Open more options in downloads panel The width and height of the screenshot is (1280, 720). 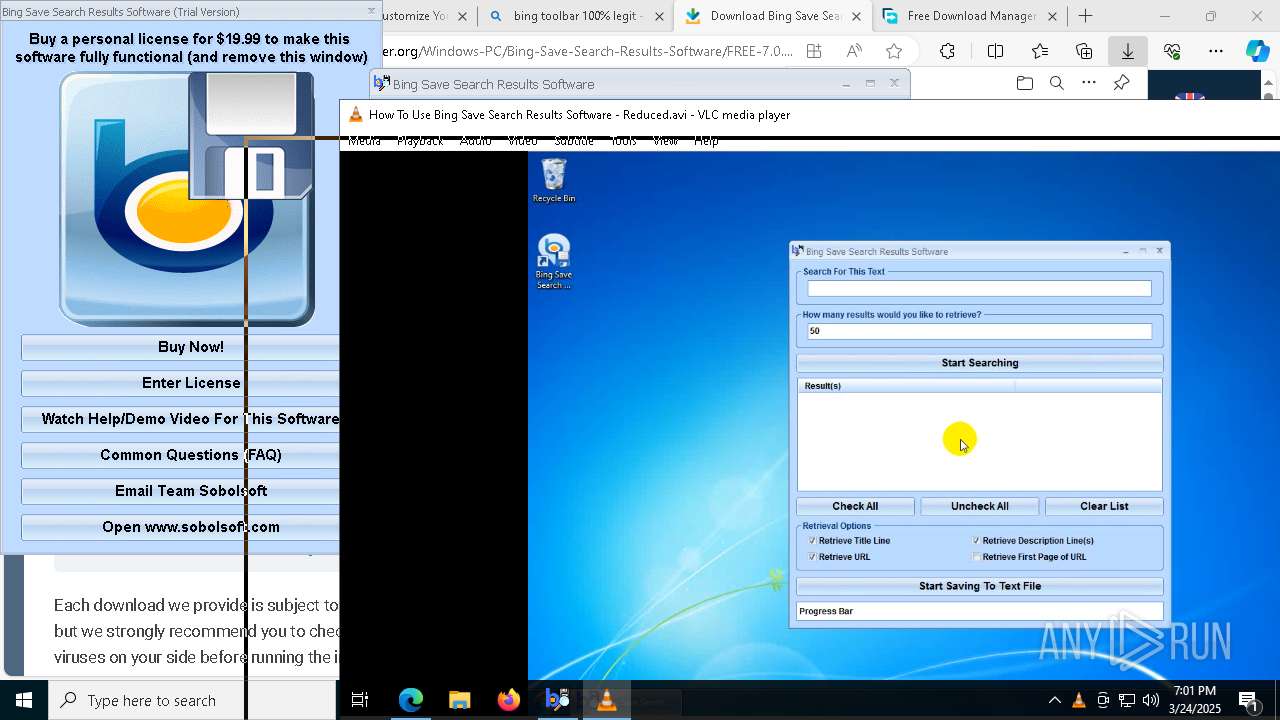point(1089,83)
